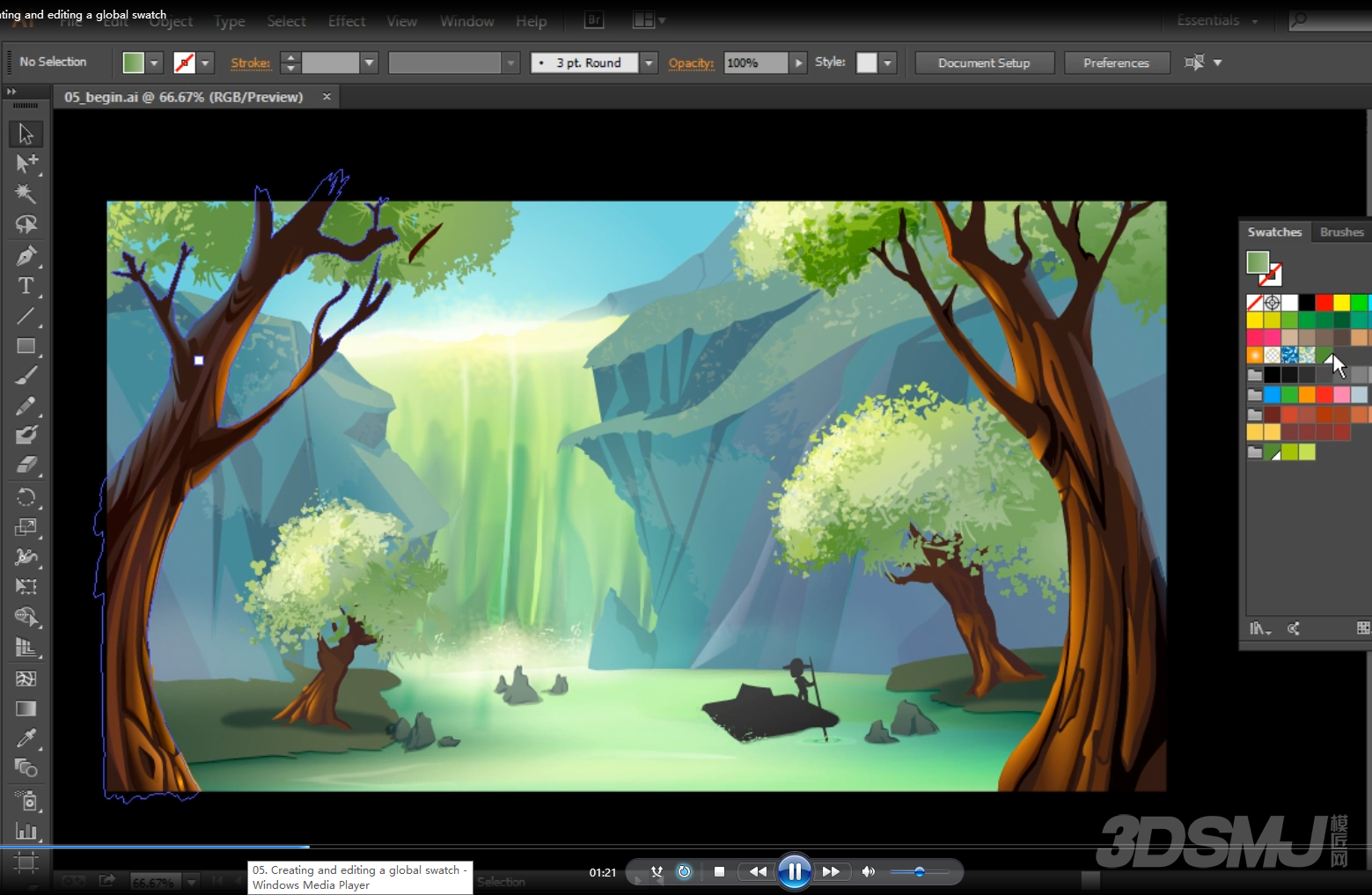
Task: Open the Arrange Documents layout picker
Action: click(649, 20)
